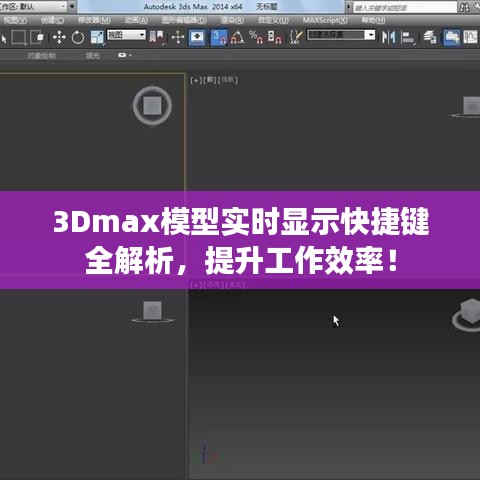The image size is (480, 480).
Task: Open the named selection sets dropdown
Action: click(x=341, y=35)
